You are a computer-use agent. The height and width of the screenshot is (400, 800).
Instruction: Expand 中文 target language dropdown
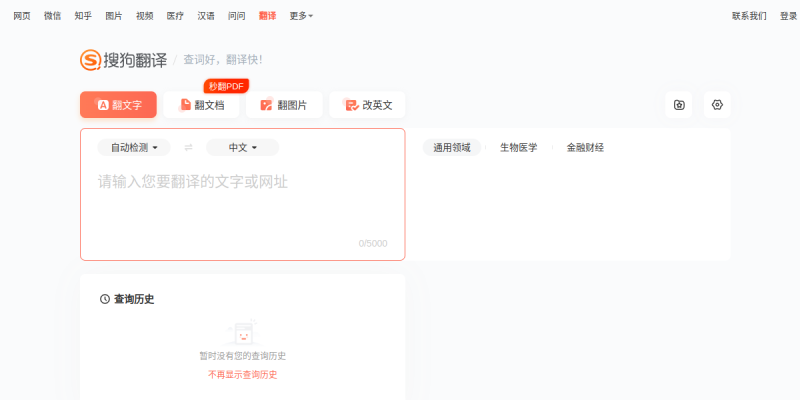[242, 147]
